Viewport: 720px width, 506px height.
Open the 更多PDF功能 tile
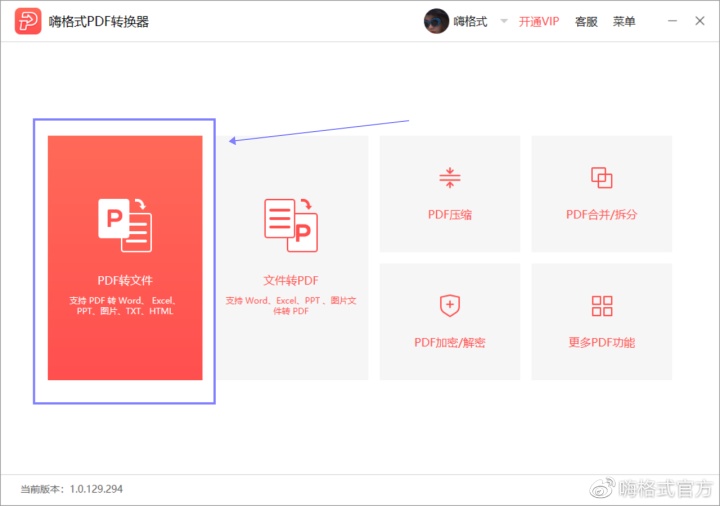602,321
